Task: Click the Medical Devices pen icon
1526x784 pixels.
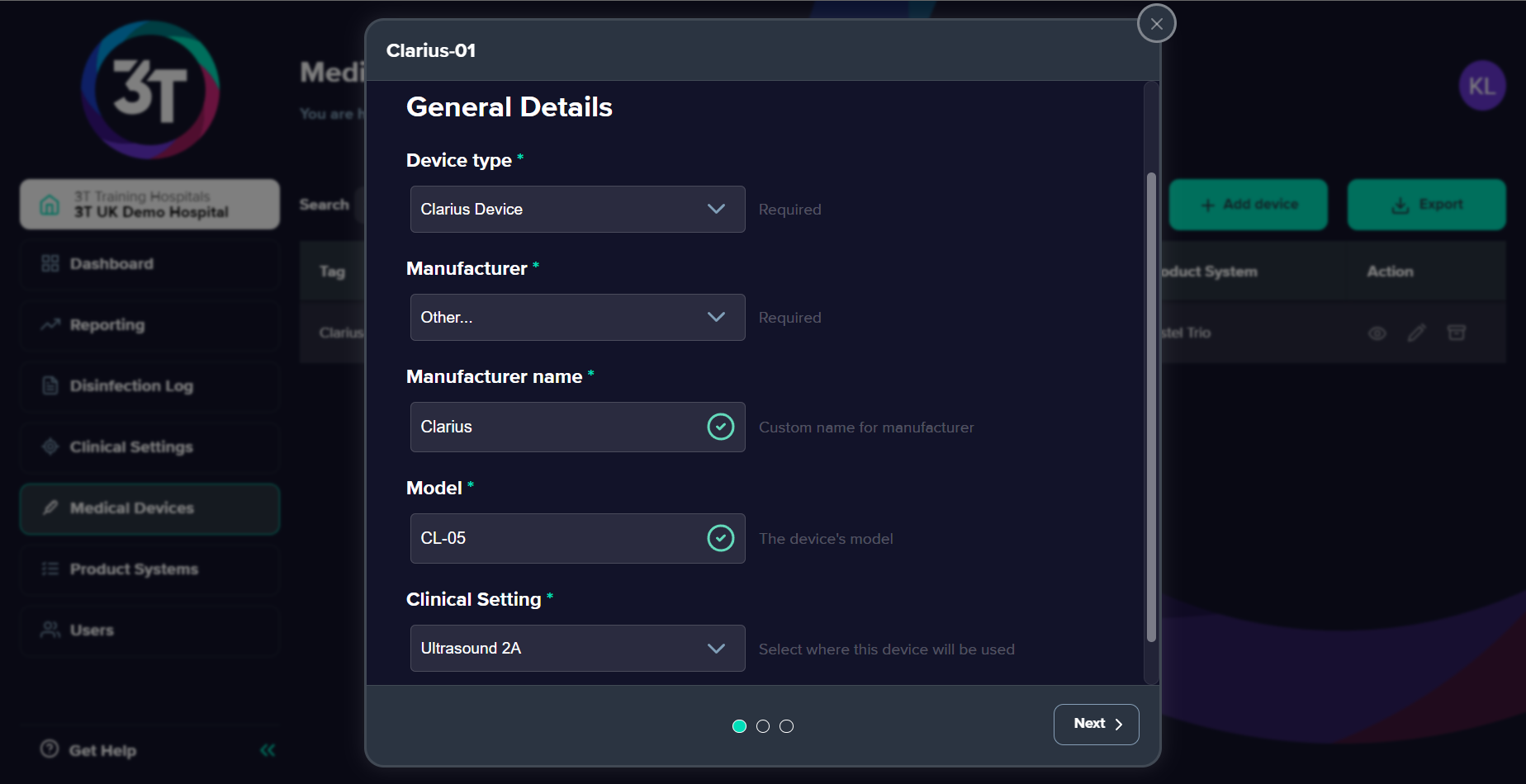Action: pyautogui.click(x=50, y=508)
